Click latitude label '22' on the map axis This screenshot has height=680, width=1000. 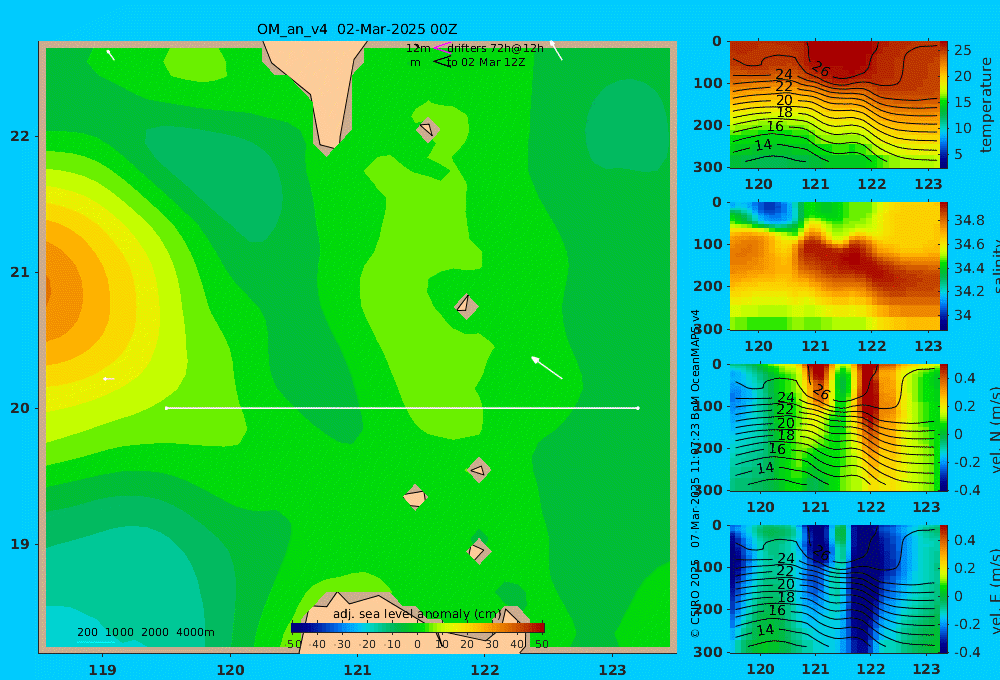[20, 136]
